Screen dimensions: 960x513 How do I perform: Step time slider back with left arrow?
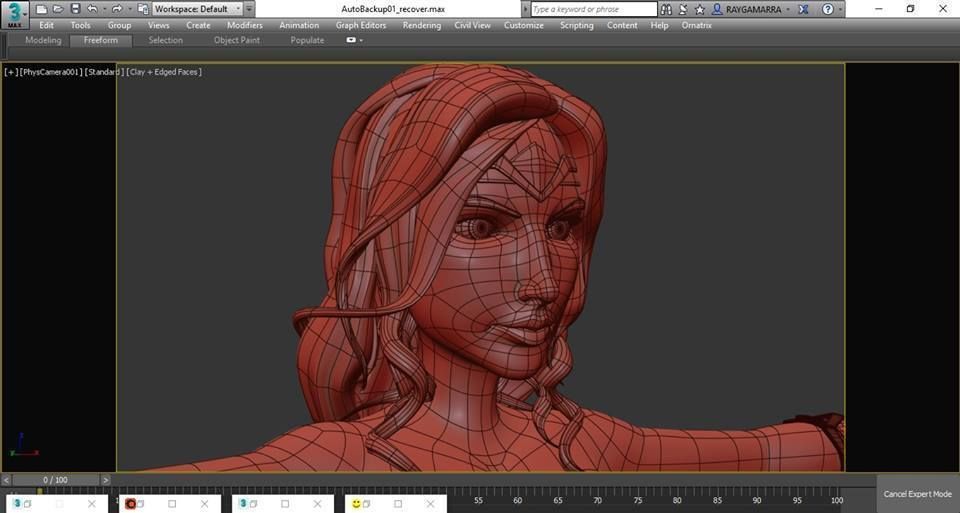(6, 481)
